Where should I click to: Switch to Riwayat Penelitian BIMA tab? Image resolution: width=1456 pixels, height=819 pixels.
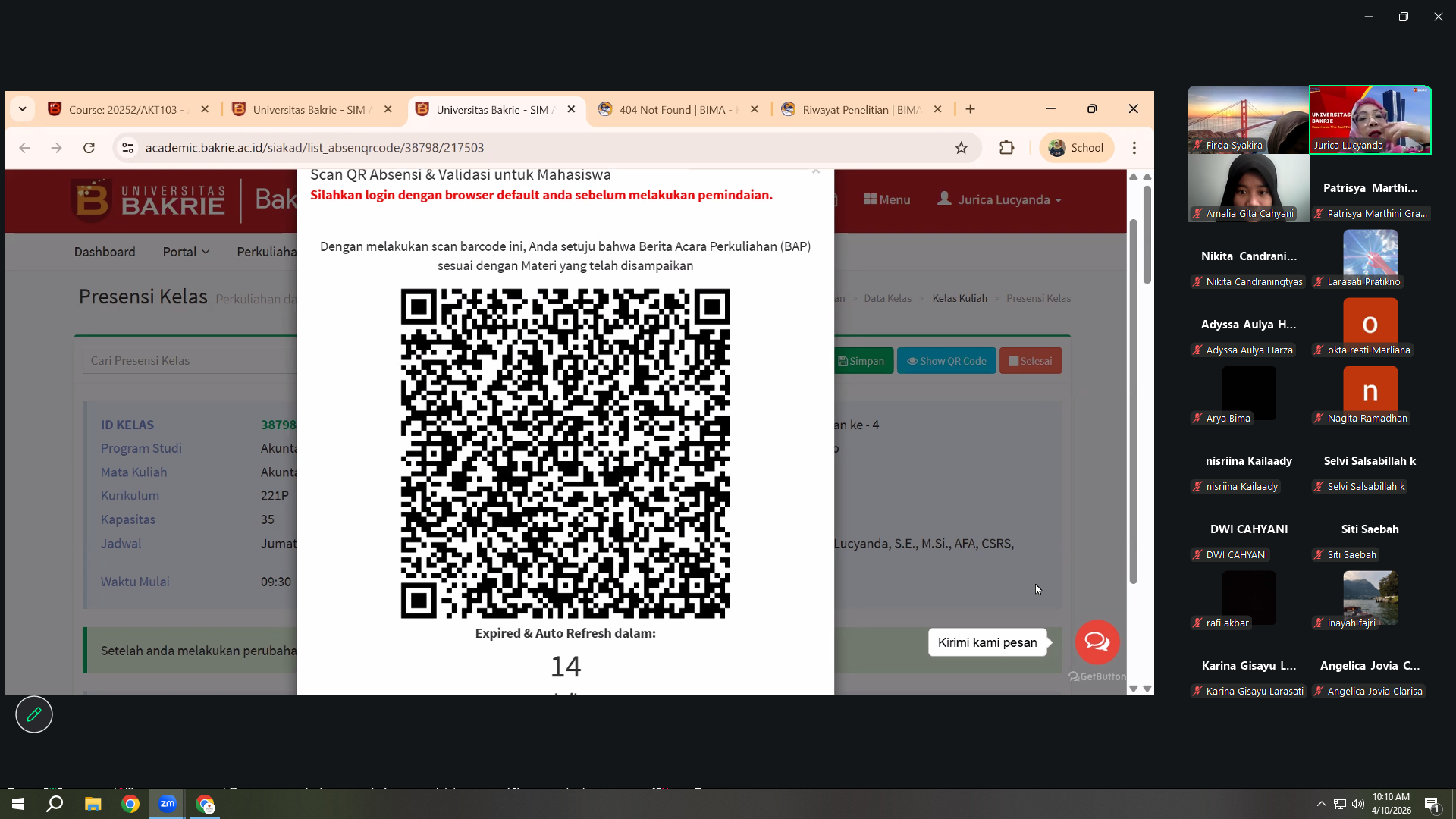point(862,109)
